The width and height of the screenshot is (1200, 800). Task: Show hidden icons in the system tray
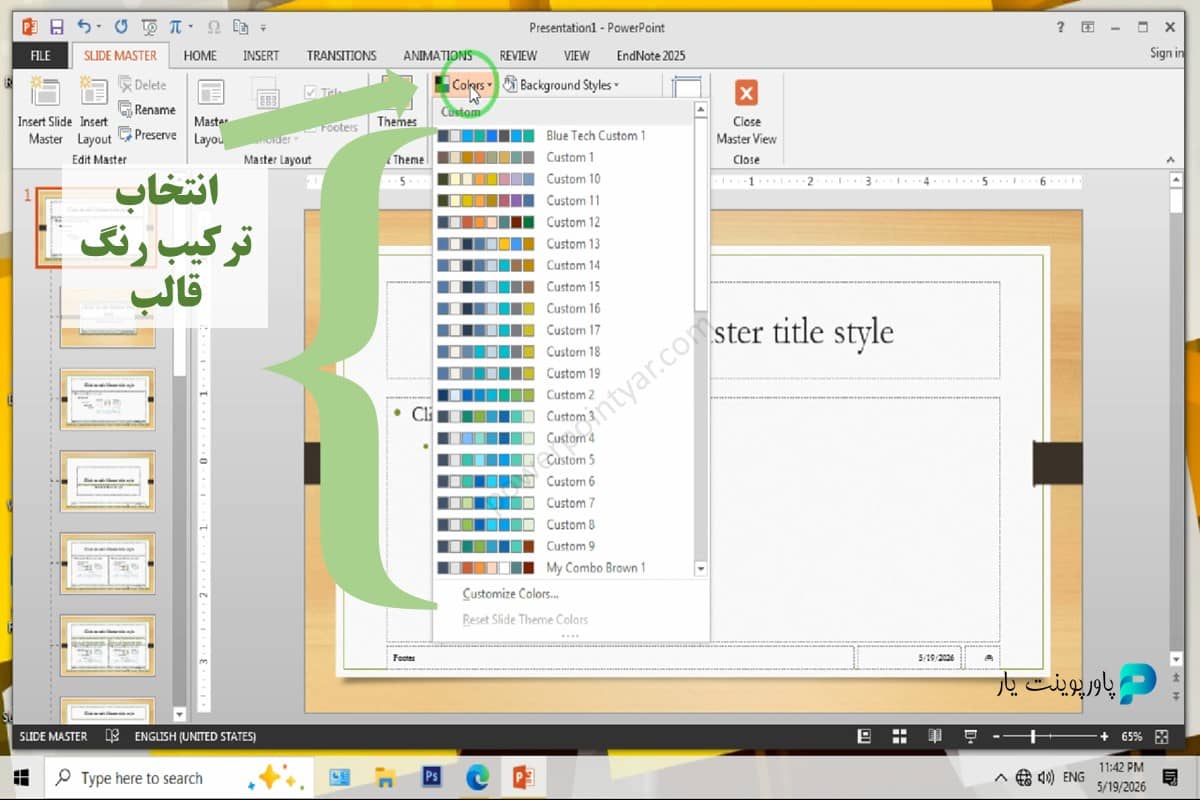1001,777
